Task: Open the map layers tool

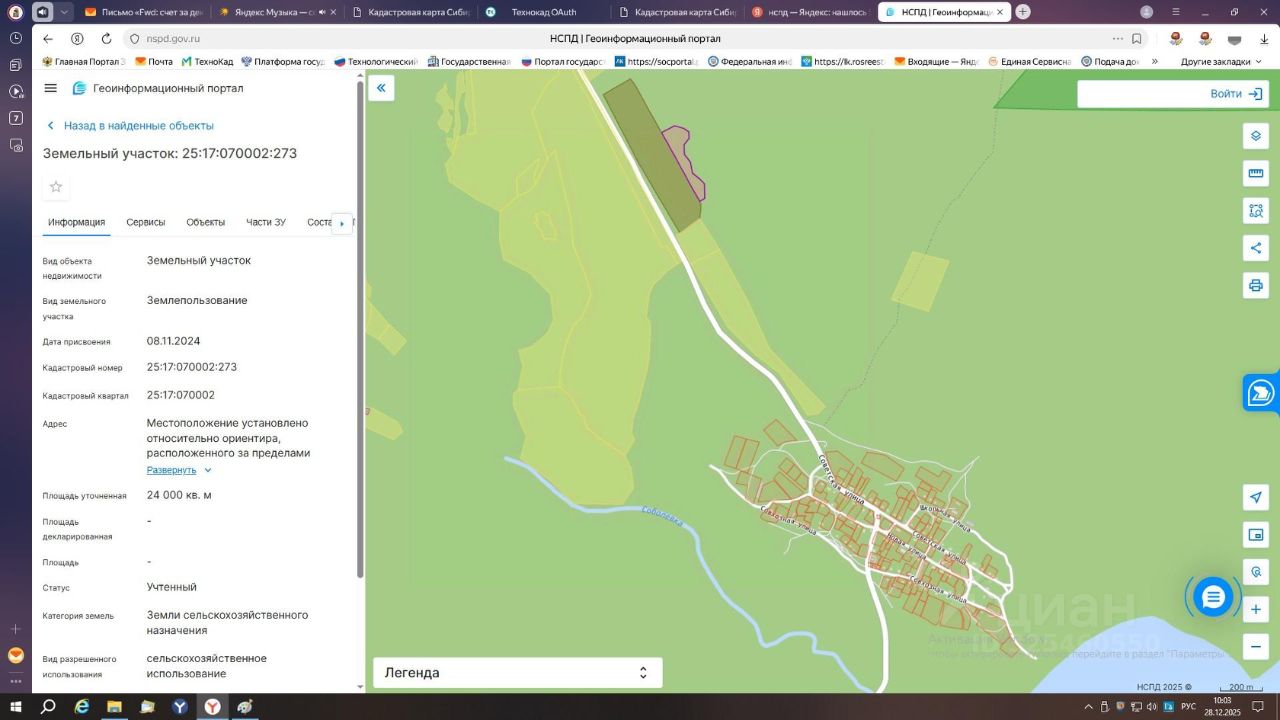Action: [1256, 136]
